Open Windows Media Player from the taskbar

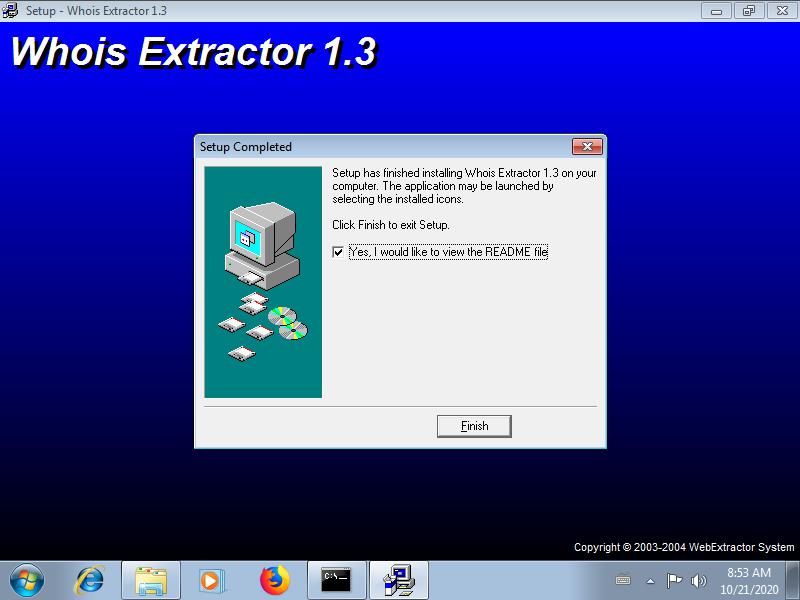210,581
